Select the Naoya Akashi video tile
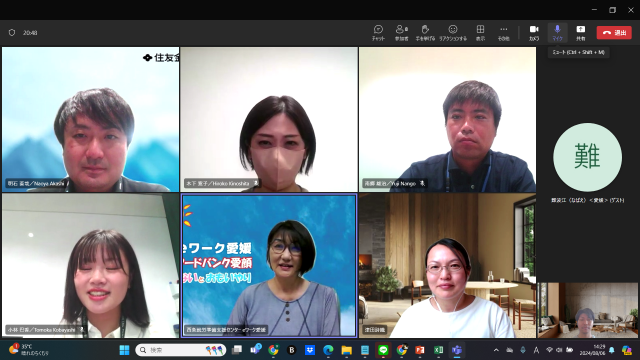Viewport: 640px width, 360px height. coord(91,119)
